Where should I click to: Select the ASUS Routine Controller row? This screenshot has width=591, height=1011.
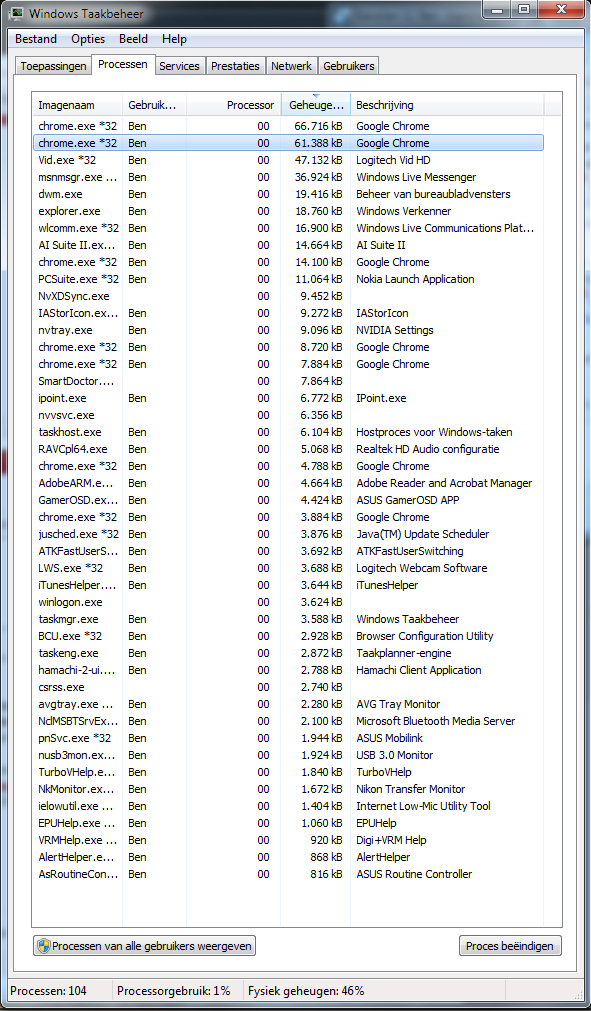[288, 874]
